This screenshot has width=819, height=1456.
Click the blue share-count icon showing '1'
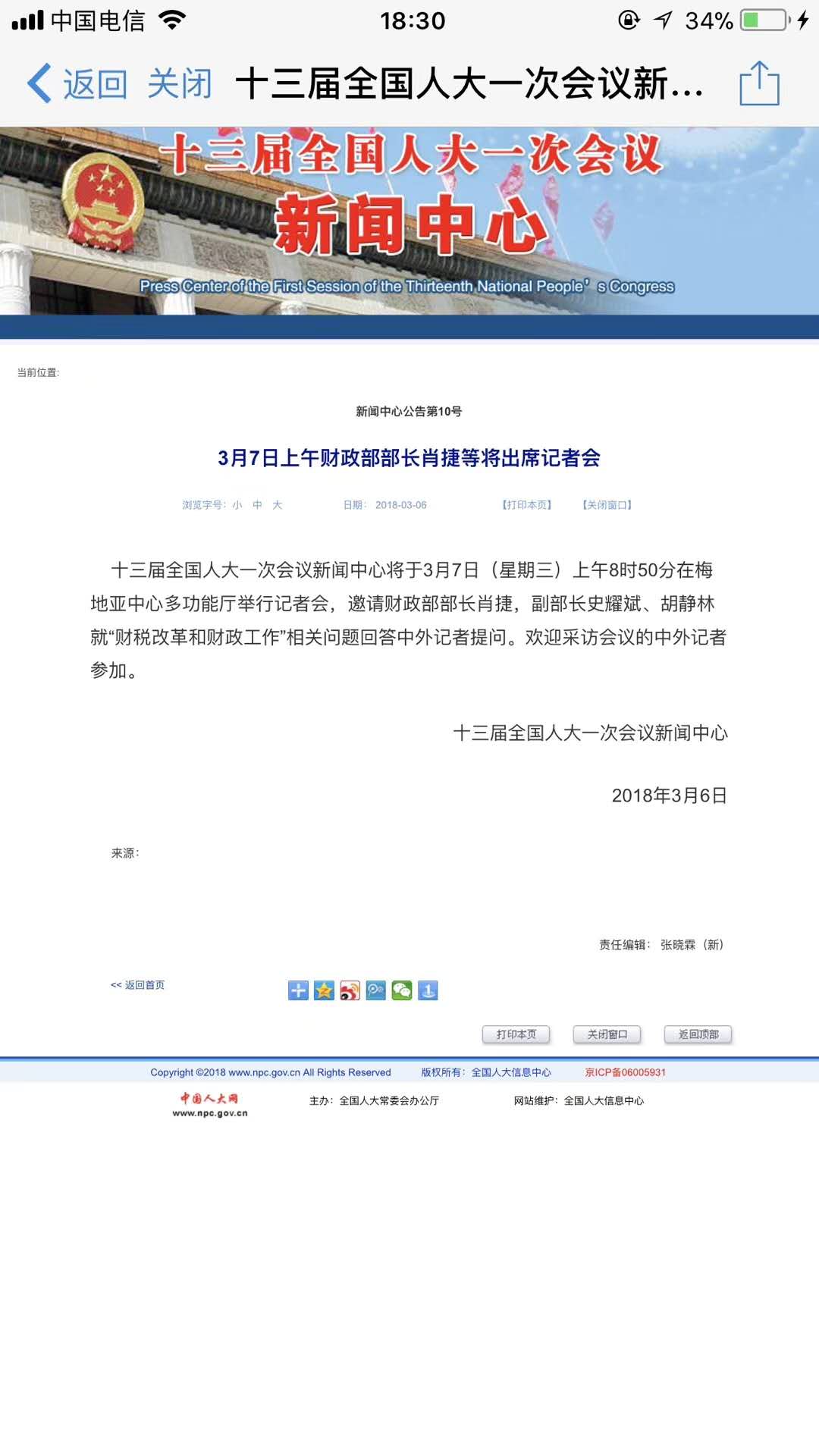point(428,990)
